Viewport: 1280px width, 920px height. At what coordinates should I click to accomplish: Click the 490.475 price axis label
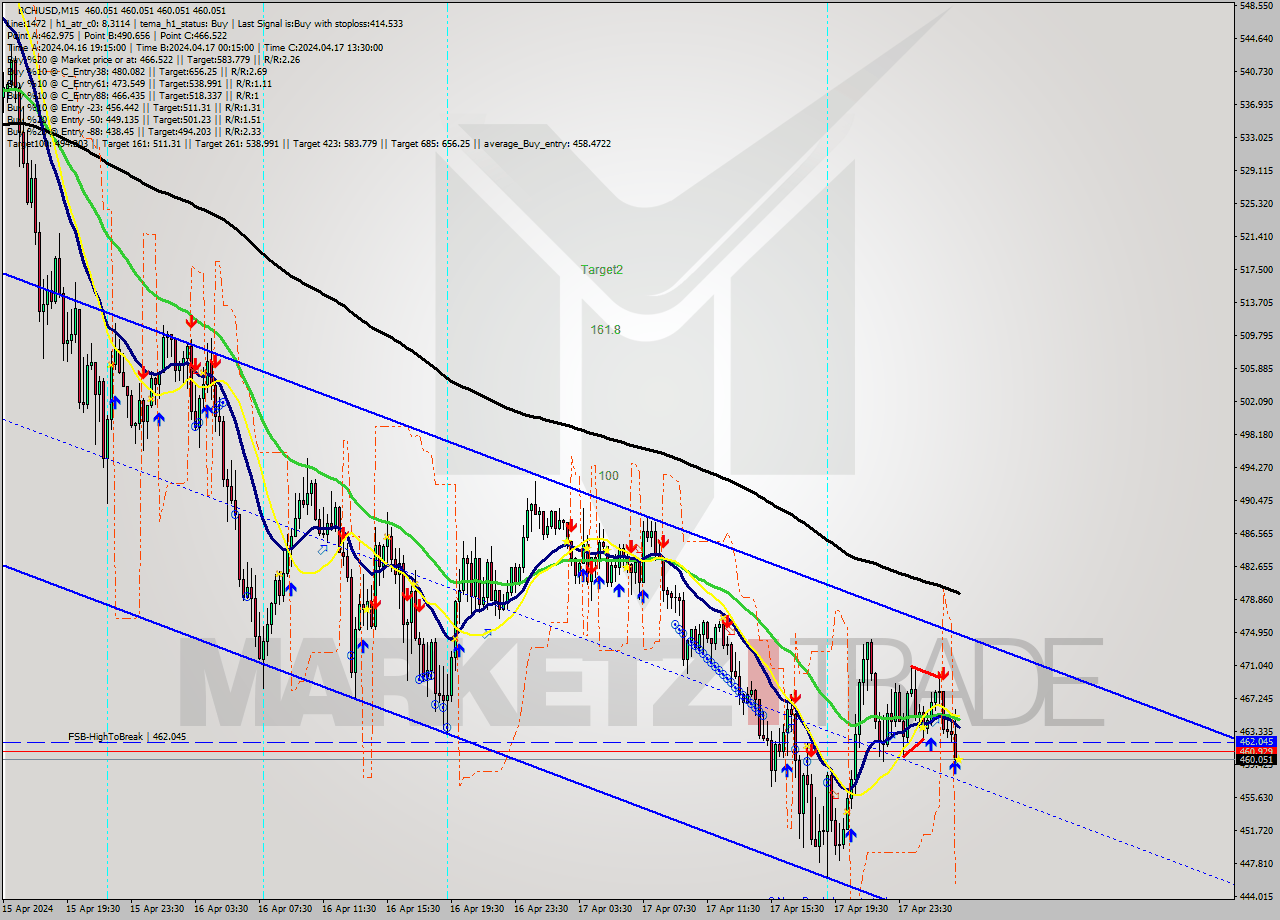tap(1256, 501)
